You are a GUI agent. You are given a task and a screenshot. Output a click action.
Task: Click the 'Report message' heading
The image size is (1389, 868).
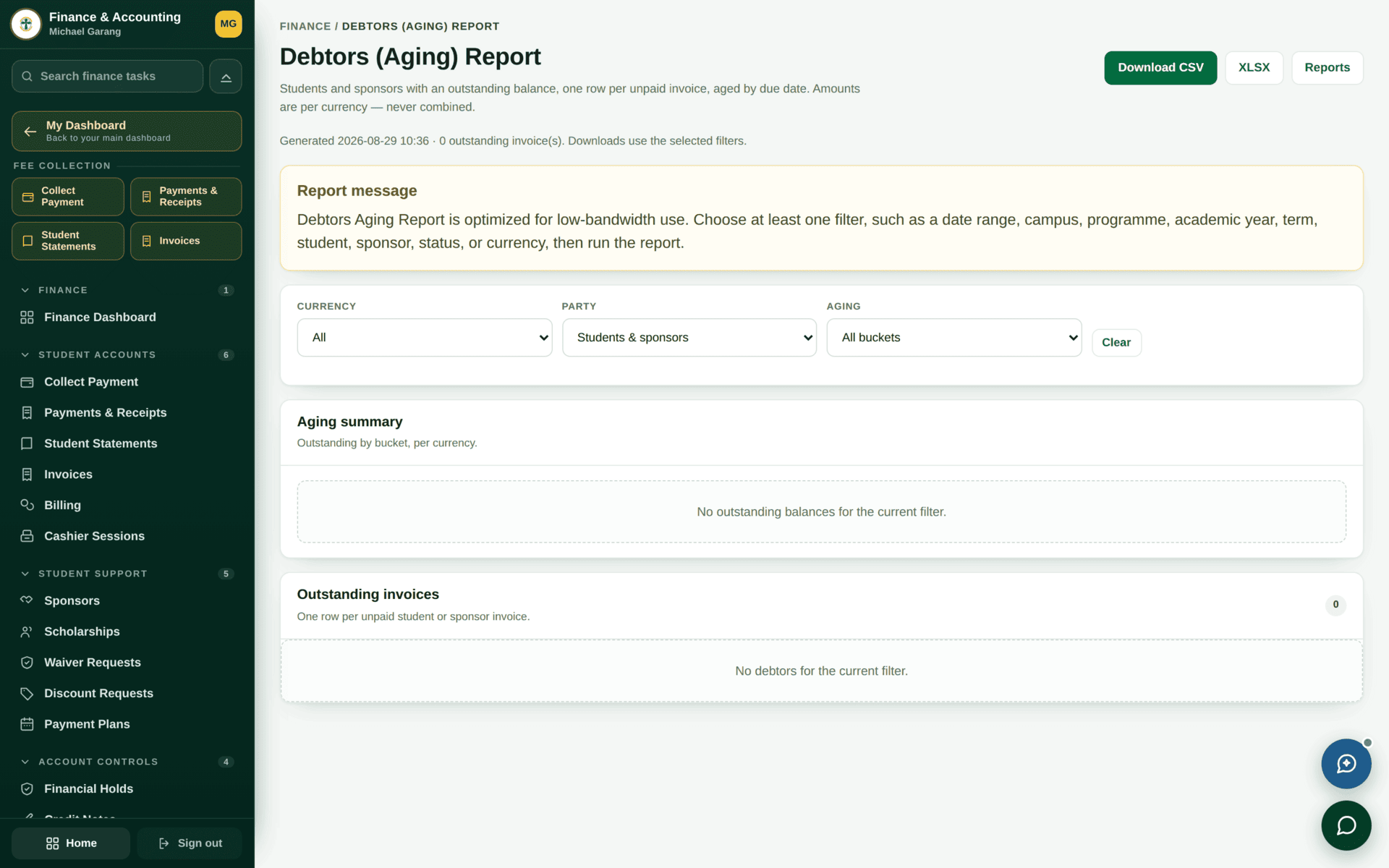tap(357, 191)
